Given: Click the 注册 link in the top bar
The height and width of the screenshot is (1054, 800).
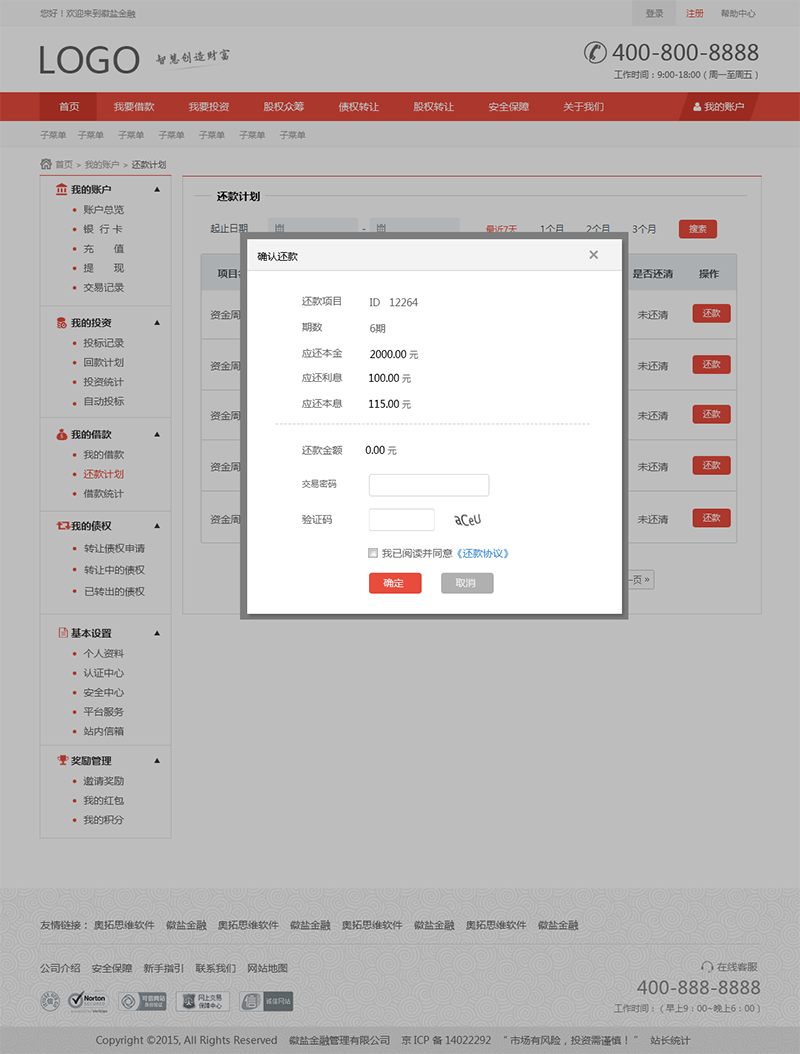Looking at the screenshot, I should (697, 13).
